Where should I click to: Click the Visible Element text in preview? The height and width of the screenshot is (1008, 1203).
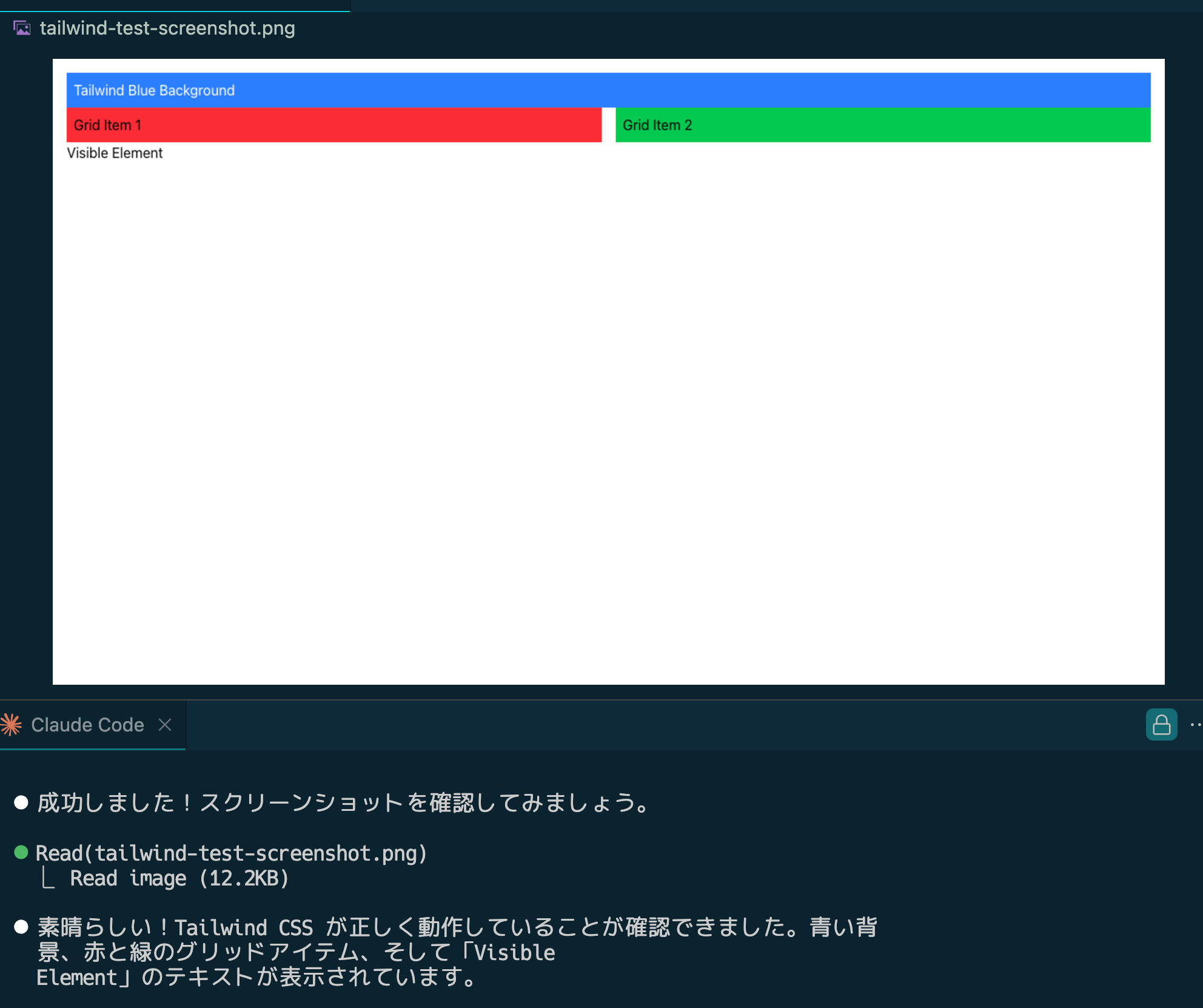click(x=115, y=153)
